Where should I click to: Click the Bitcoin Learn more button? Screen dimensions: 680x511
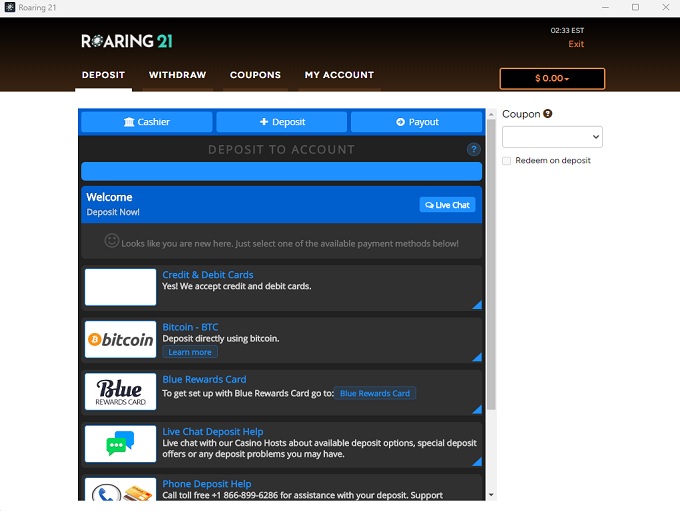(190, 353)
